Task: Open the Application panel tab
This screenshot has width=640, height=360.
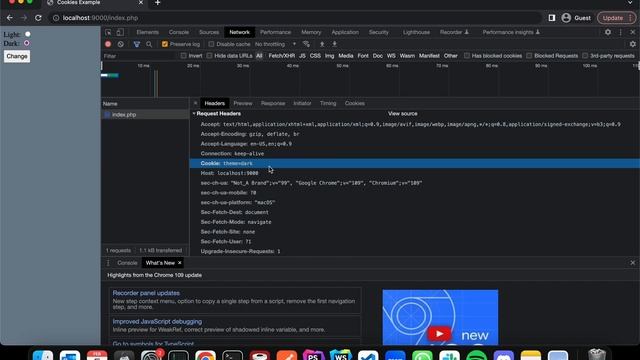Action: pos(345,32)
